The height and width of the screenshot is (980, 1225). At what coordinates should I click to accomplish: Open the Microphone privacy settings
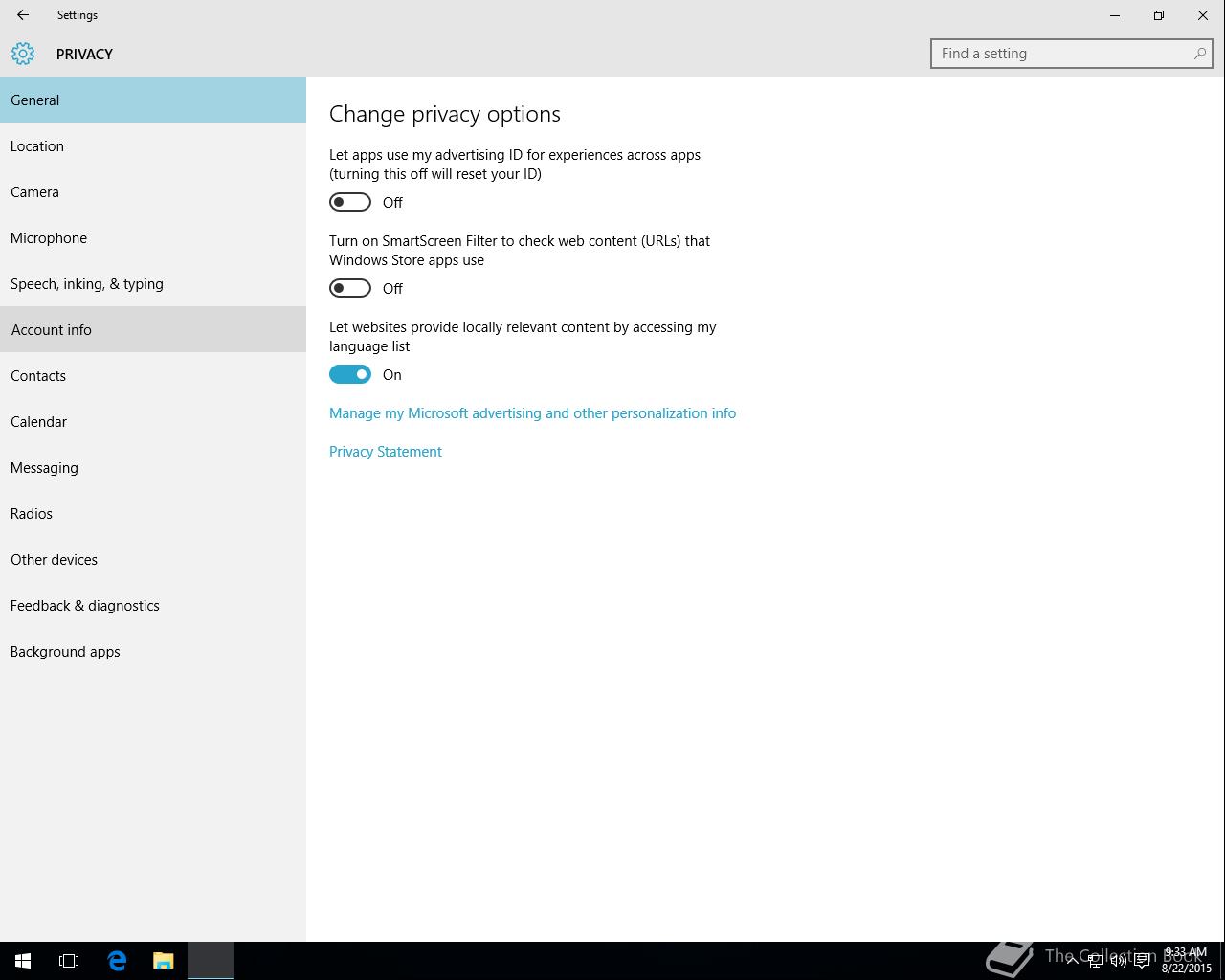[153, 237]
